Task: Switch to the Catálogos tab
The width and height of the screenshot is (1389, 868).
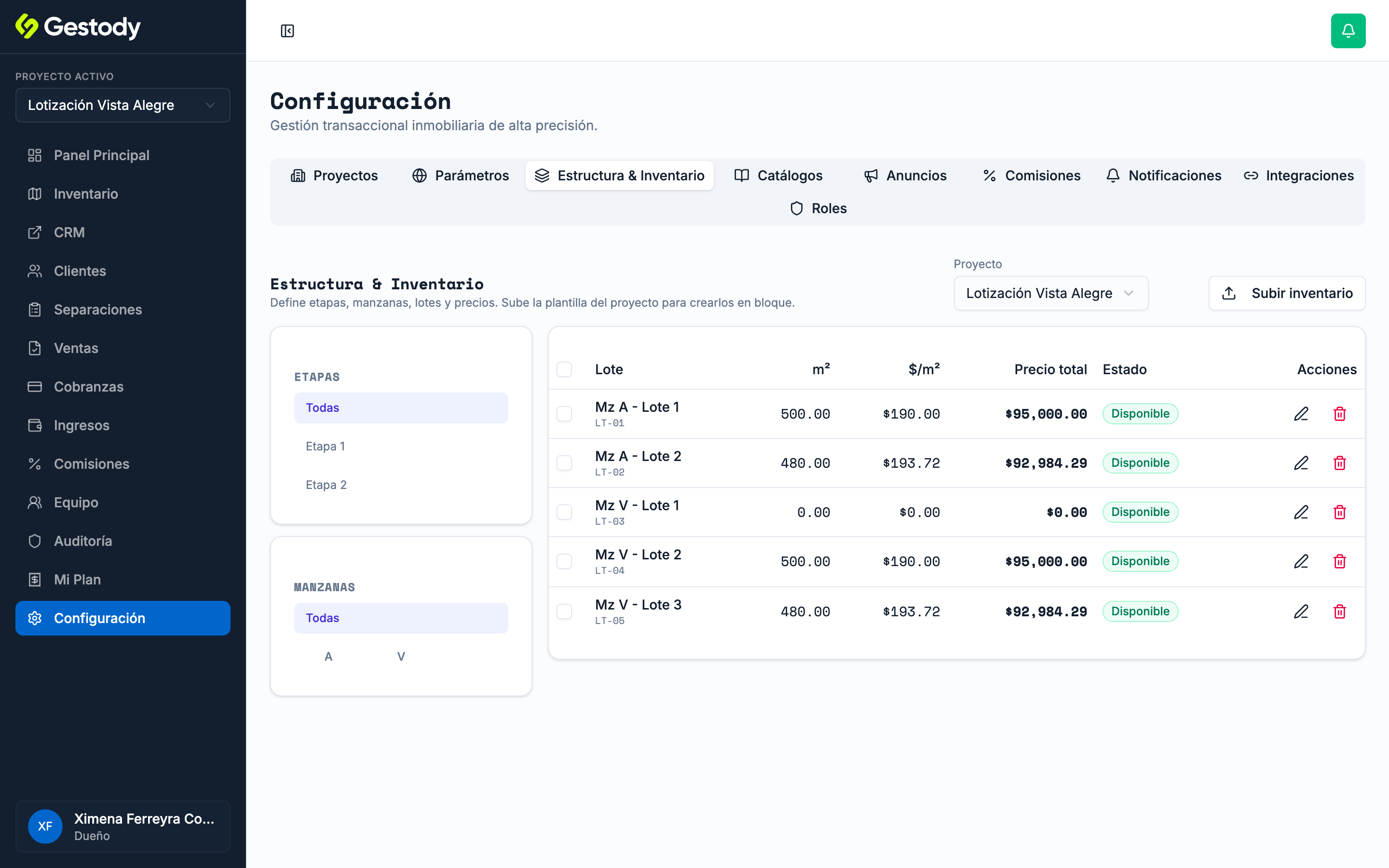Action: [778, 176]
